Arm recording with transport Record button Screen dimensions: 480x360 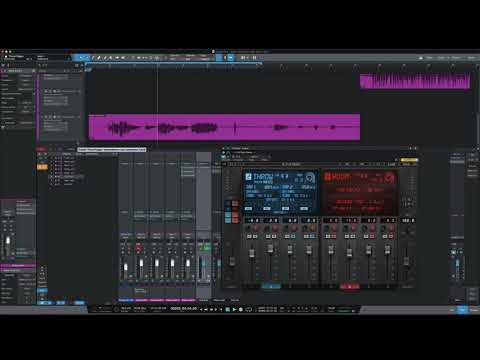click(x=241, y=309)
